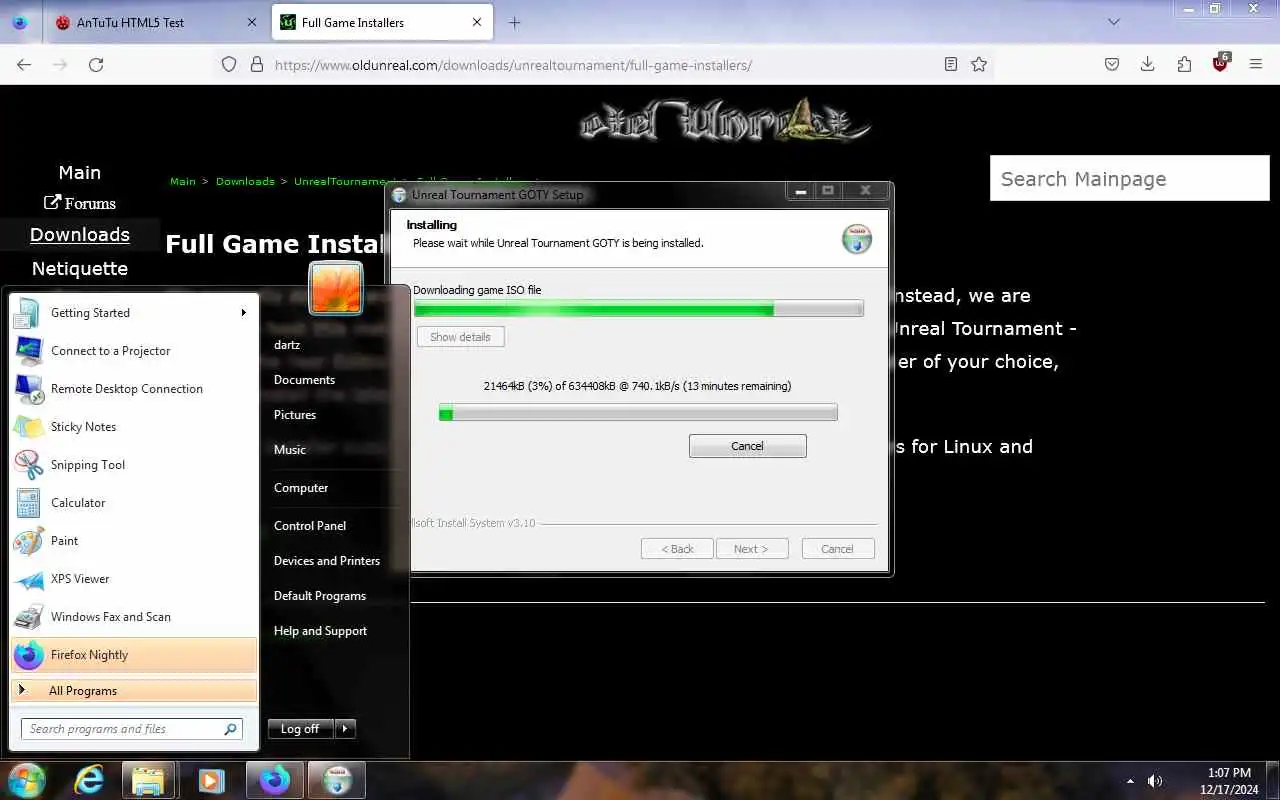Screen dimensions: 1280x800
Task: Save to Pocket icon
Action: (1112, 64)
